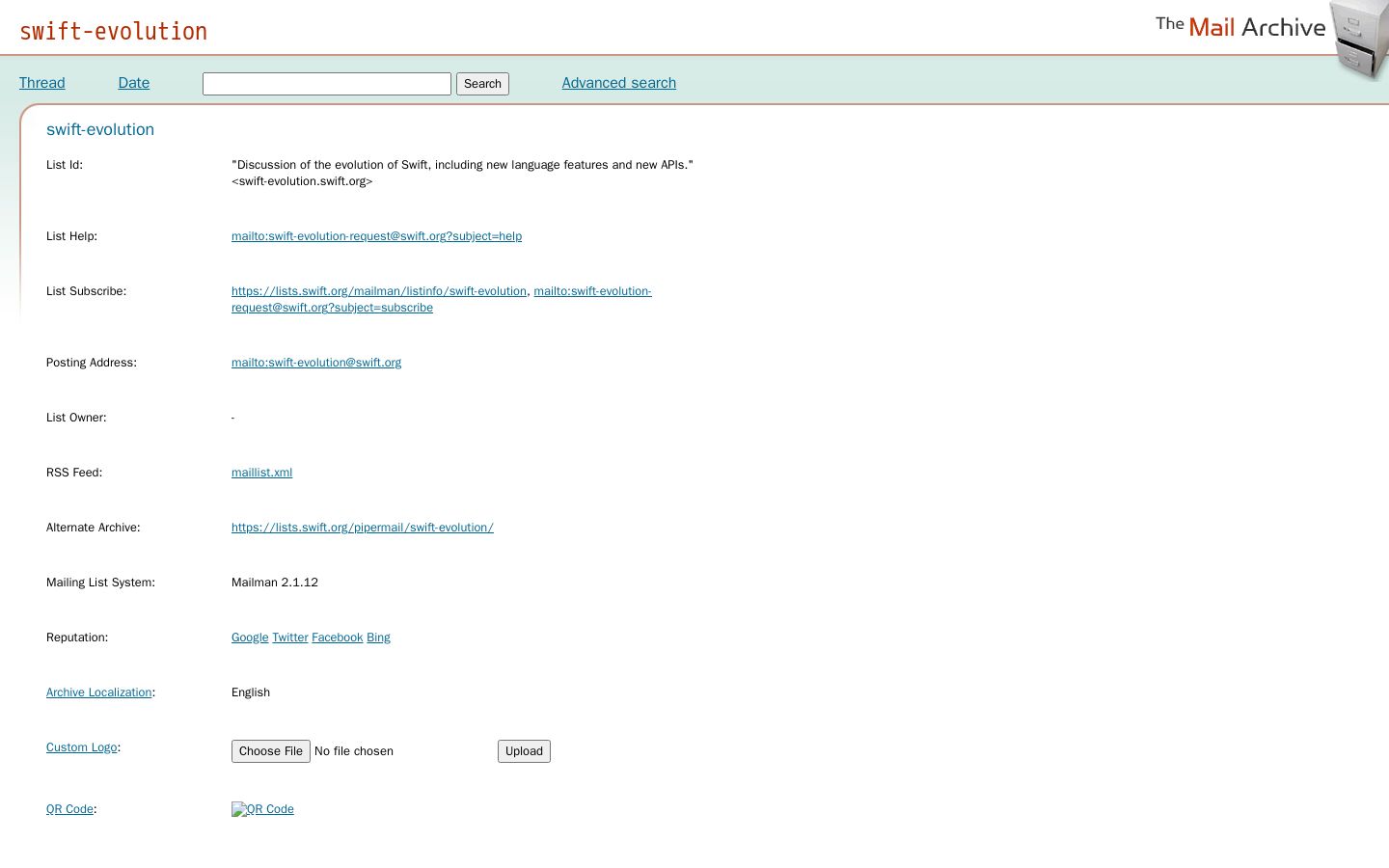Viewport: 1389px width, 868px height.
Task: Open the maillist.xml RSS feed
Action: click(261, 473)
